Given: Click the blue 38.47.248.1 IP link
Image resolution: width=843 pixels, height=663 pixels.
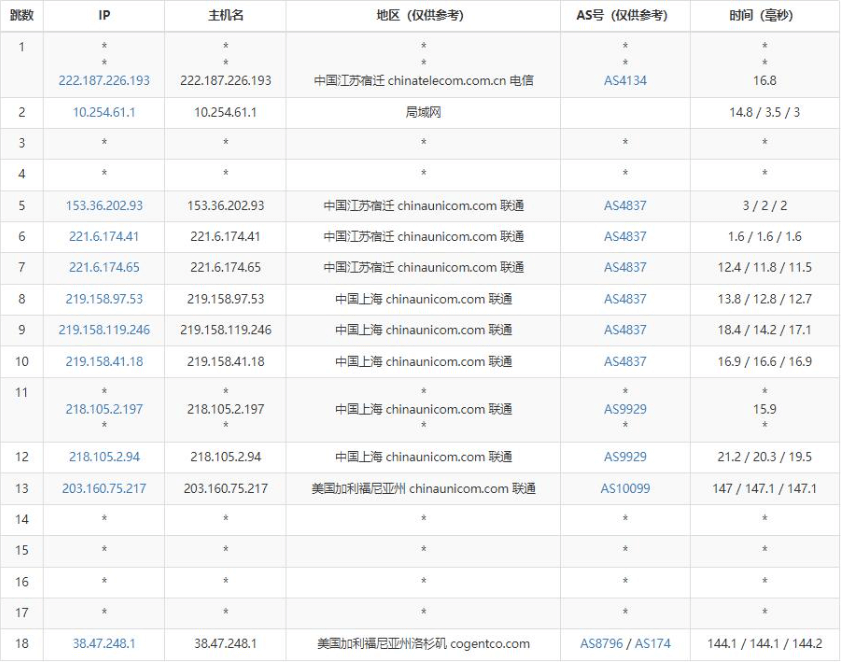Looking at the screenshot, I should tap(104, 644).
